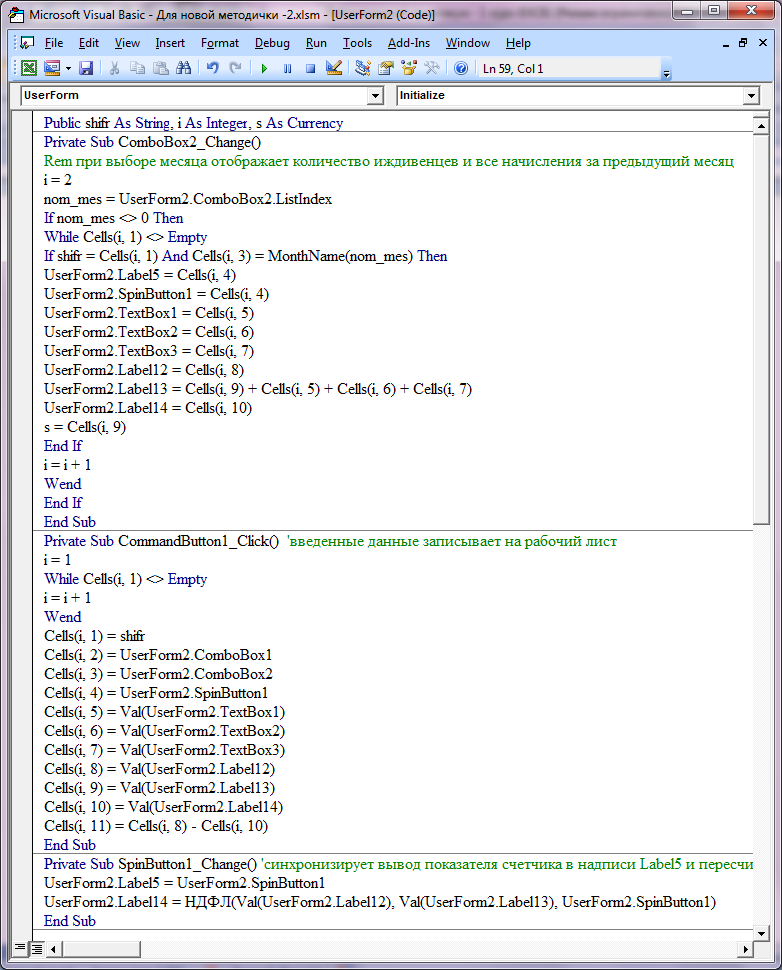The image size is (782, 970).
Task: Click the vertical scrollbar down arrow
Action: point(761,933)
